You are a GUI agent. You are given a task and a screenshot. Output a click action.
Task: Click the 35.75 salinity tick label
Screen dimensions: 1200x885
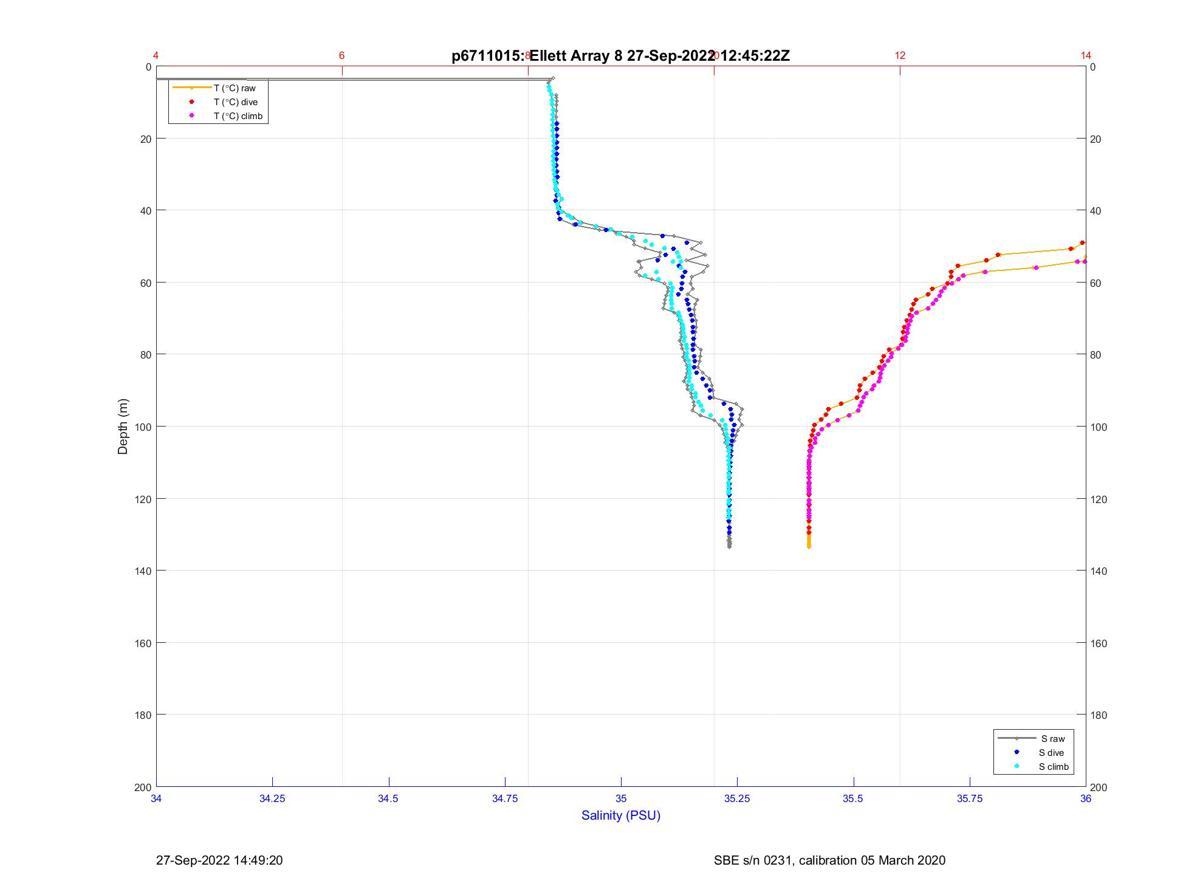point(969,798)
